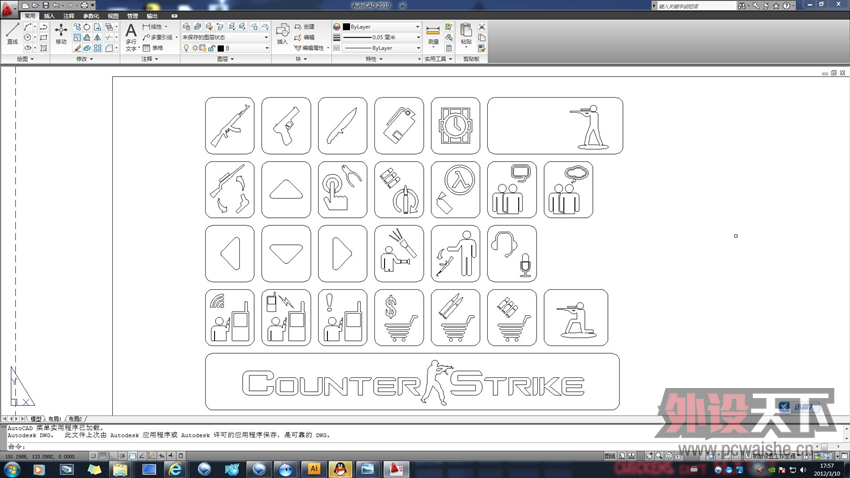This screenshot has width=850, height=478.
Task: Expand the Layers (图层) panel
Action: (x=225, y=59)
